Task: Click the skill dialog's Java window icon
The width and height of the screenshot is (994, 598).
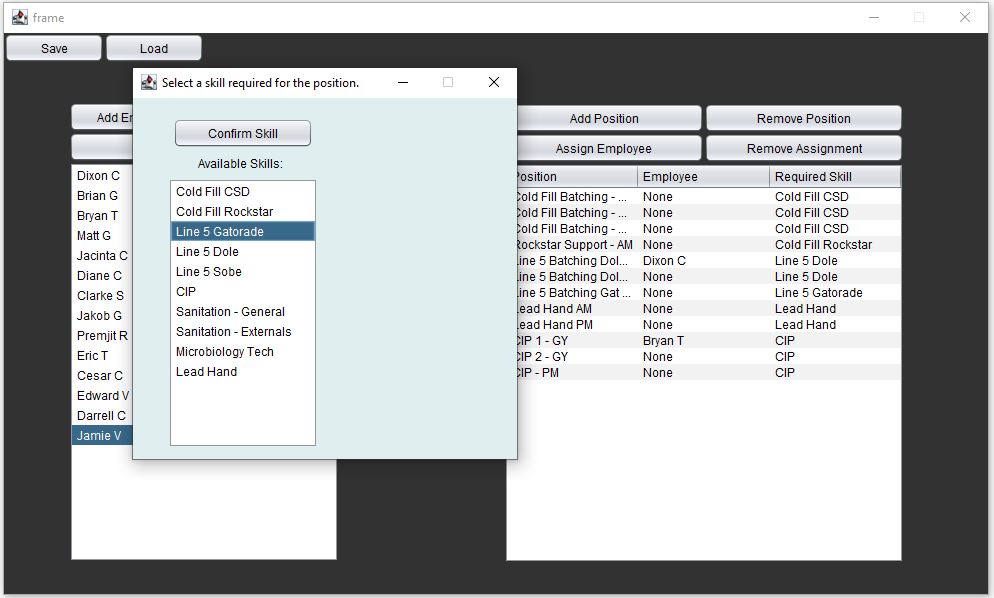Action: pyautogui.click(x=148, y=82)
